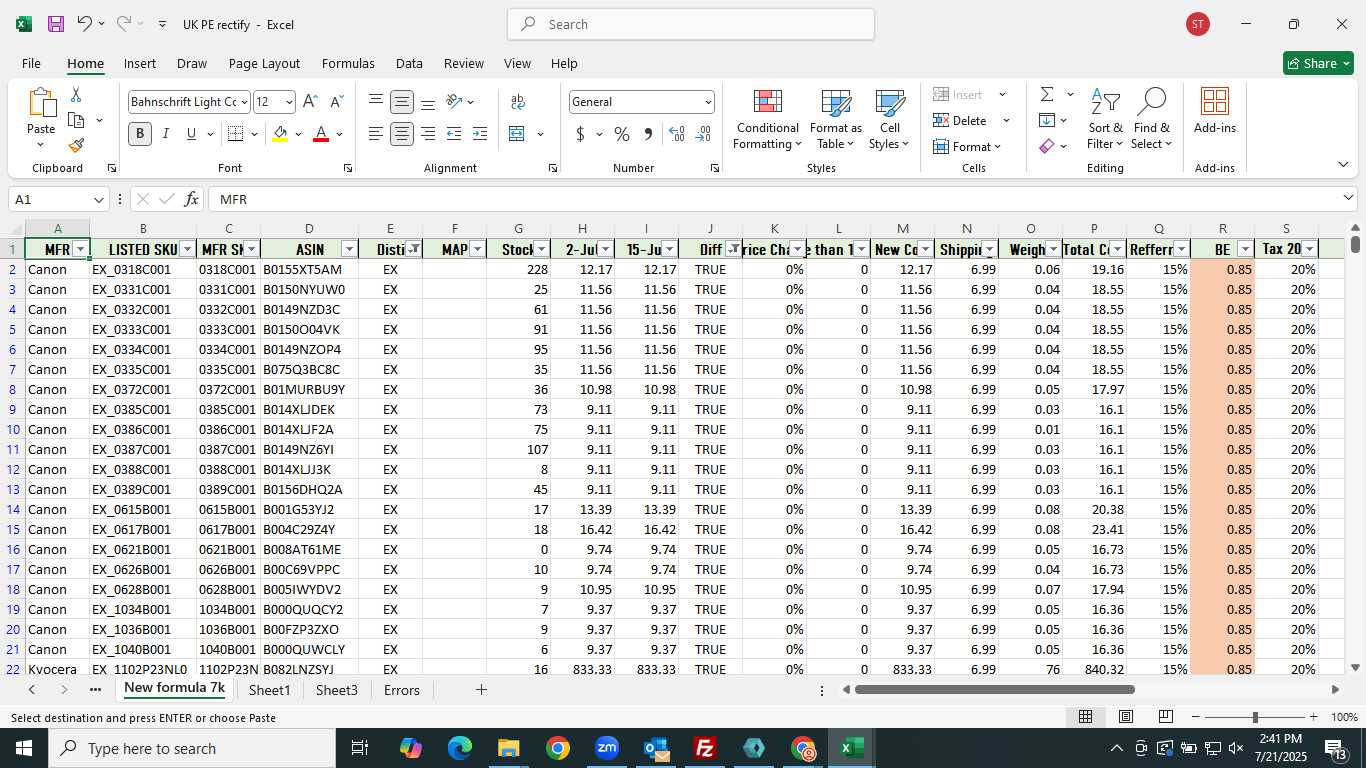This screenshot has width=1366, height=768.
Task: Click the Share button
Action: 1318,63
